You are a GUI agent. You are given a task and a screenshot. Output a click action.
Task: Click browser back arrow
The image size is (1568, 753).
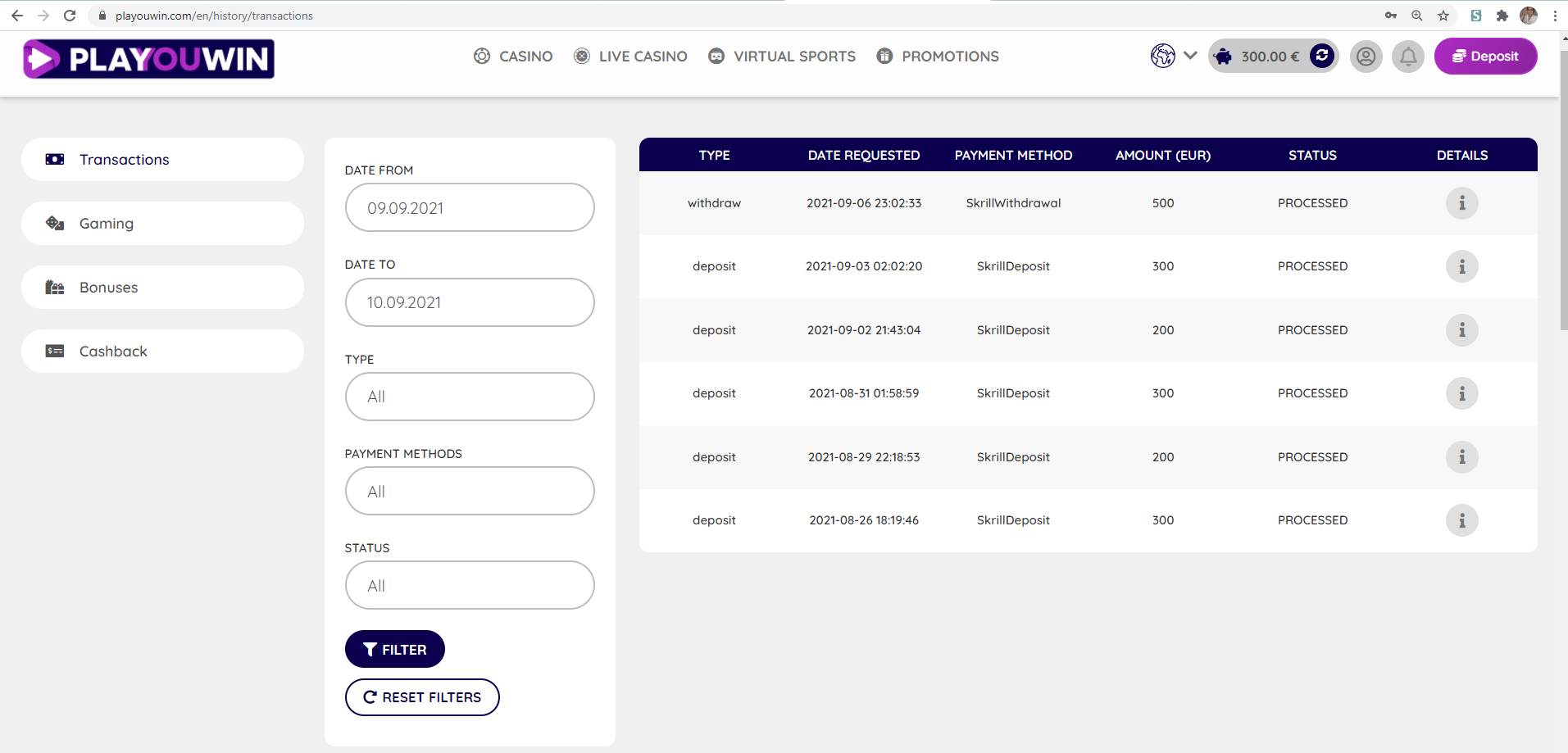click(17, 16)
